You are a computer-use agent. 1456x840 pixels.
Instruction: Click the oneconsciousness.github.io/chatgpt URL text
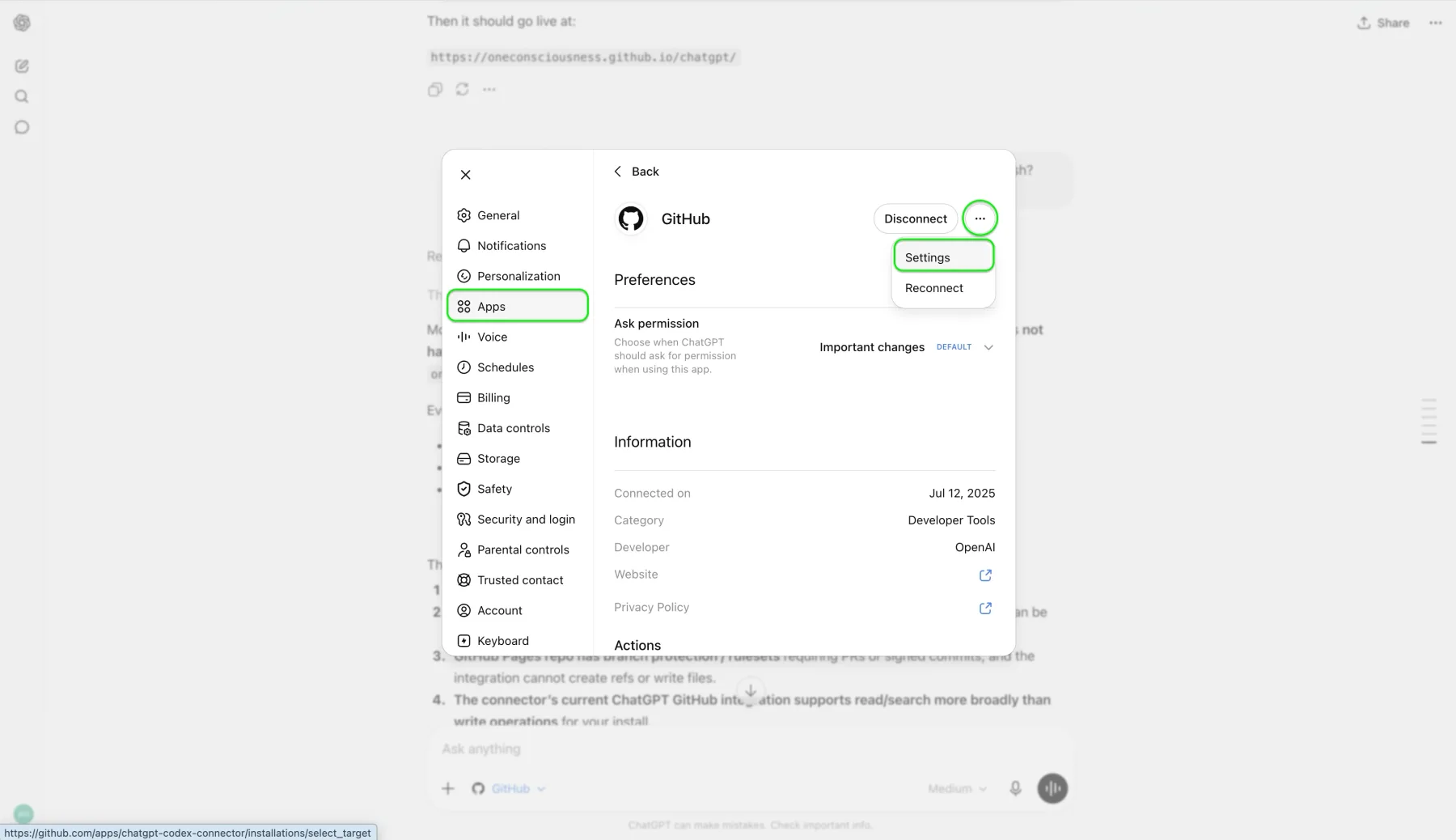[583, 57]
